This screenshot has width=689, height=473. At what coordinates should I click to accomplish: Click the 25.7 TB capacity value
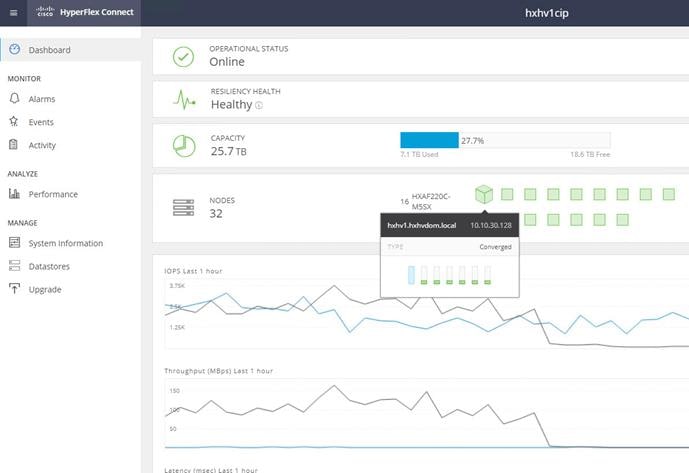(228, 151)
